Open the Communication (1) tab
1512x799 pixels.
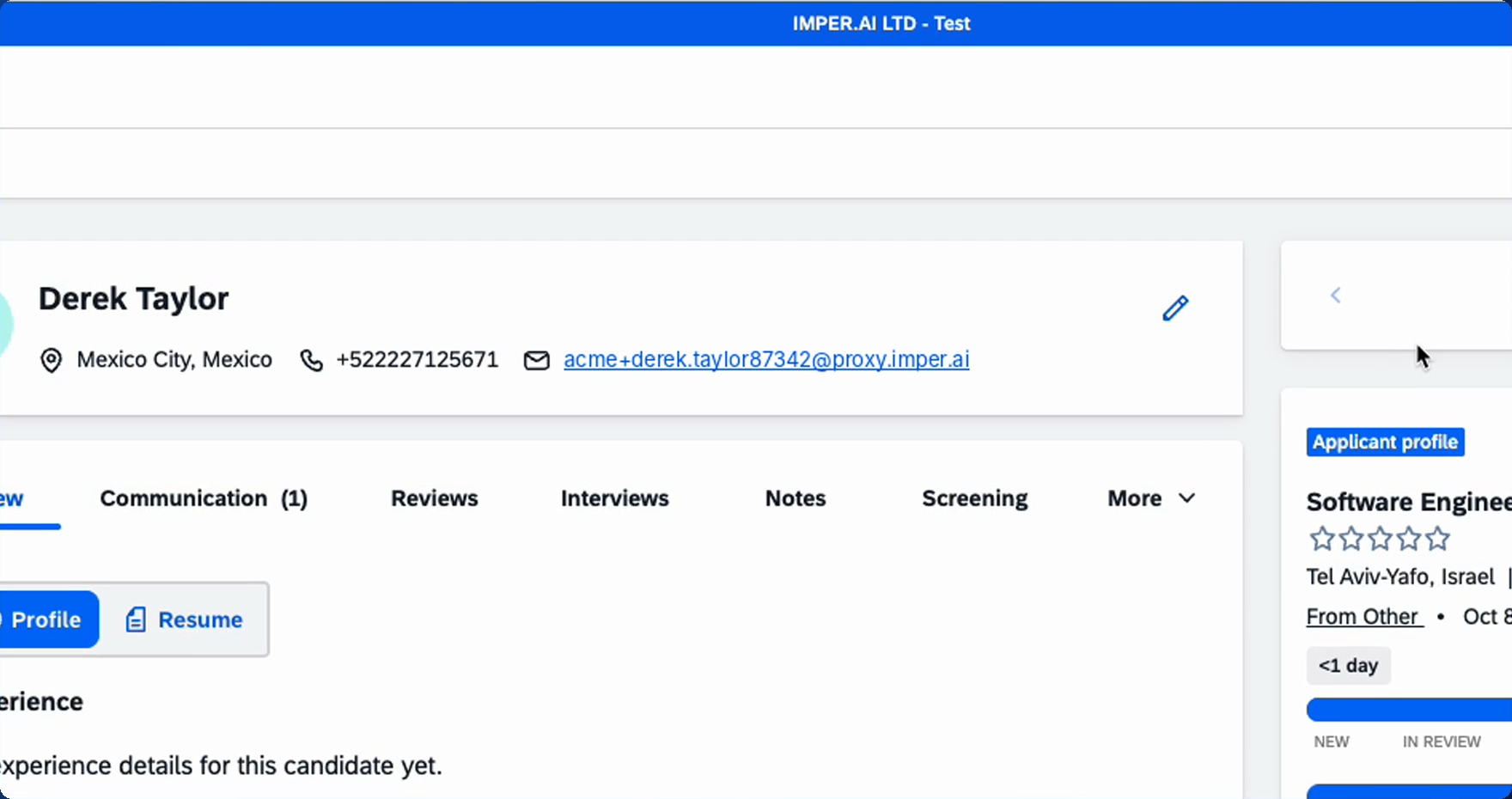(x=204, y=498)
